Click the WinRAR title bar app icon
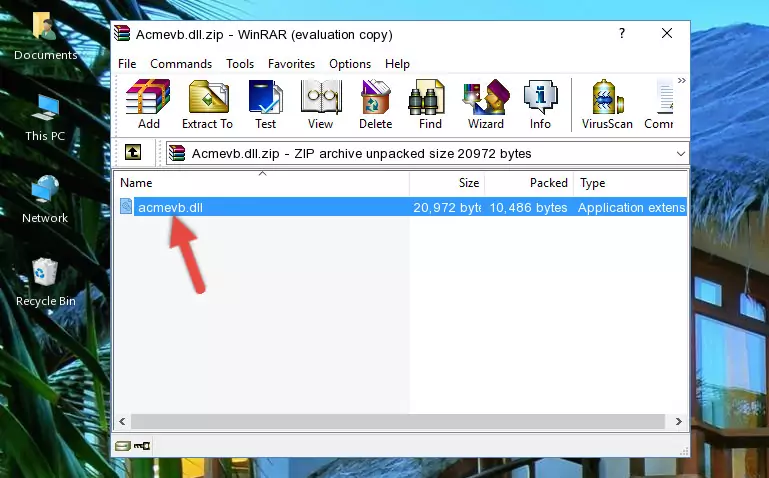The image size is (769, 478). point(122,34)
